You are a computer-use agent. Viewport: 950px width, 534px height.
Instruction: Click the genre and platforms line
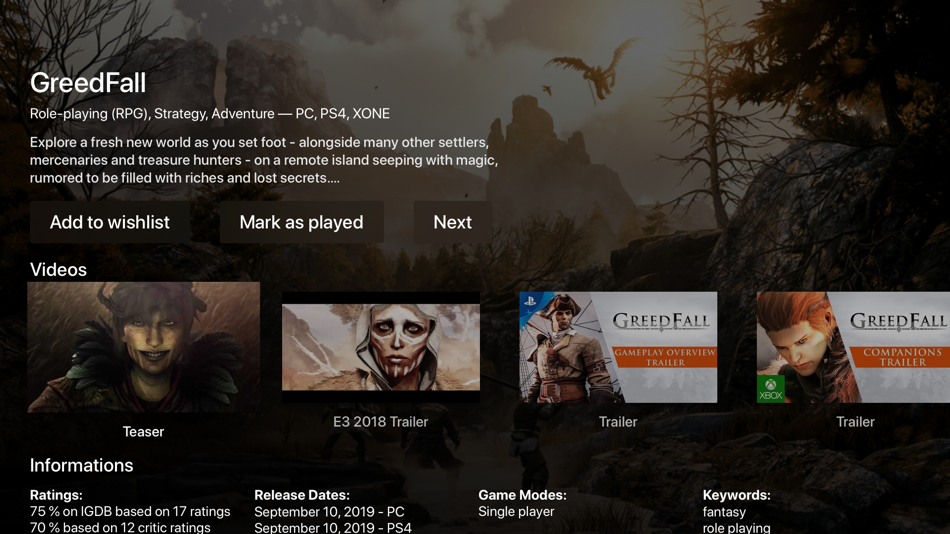pyautogui.click(x=210, y=114)
